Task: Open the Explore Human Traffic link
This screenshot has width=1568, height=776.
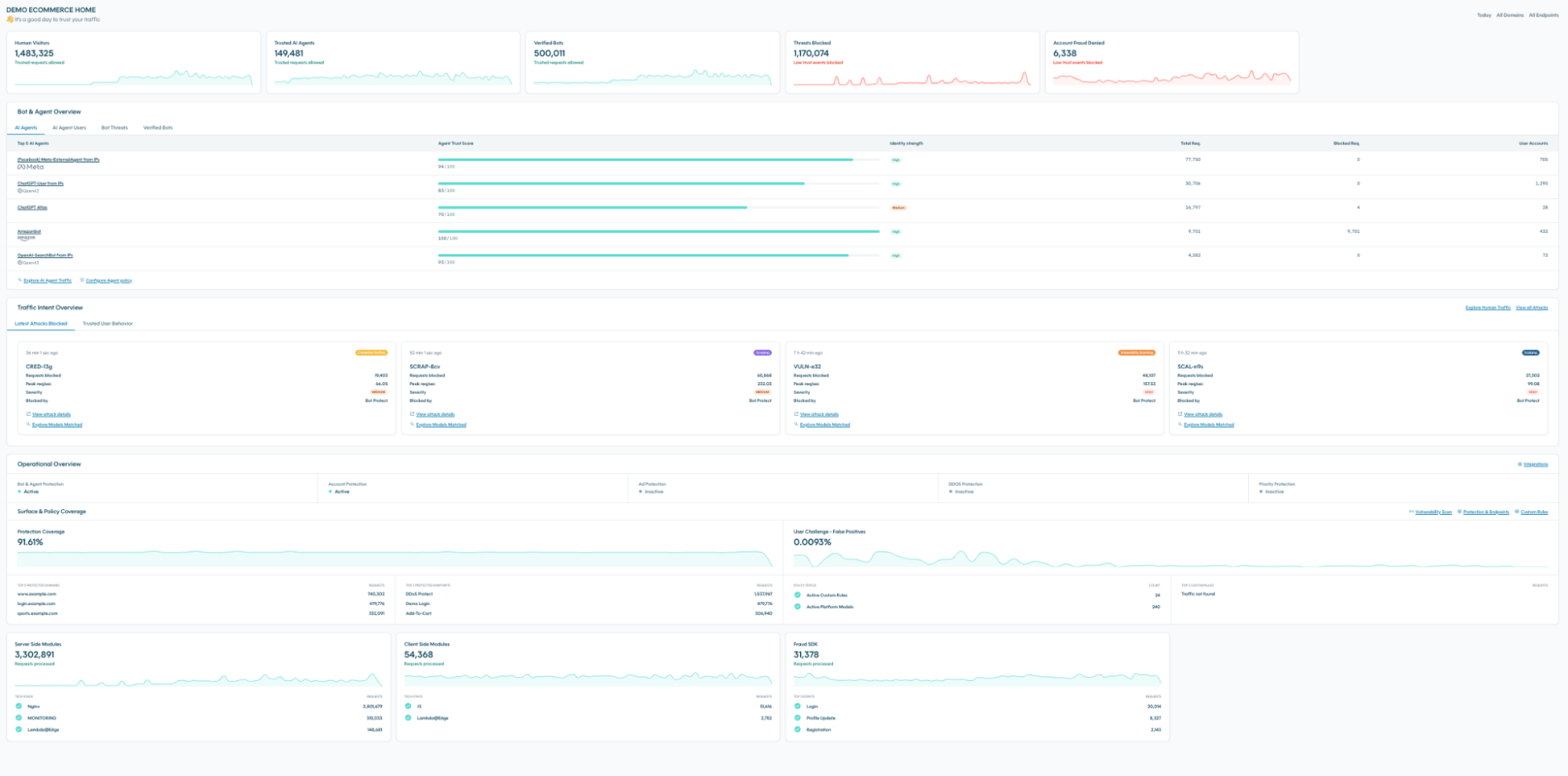Action: pyautogui.click(x=1488, y=308)
